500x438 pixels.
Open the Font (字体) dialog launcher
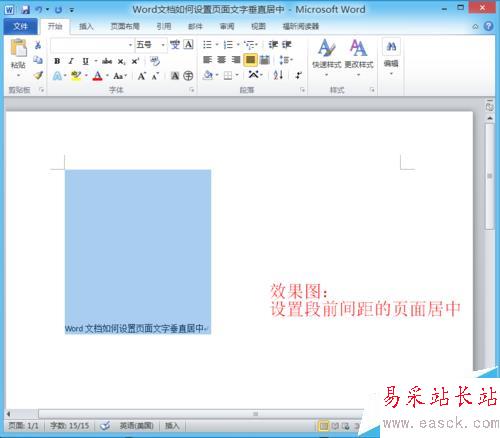pyautogui.click(x=192, y=90)
